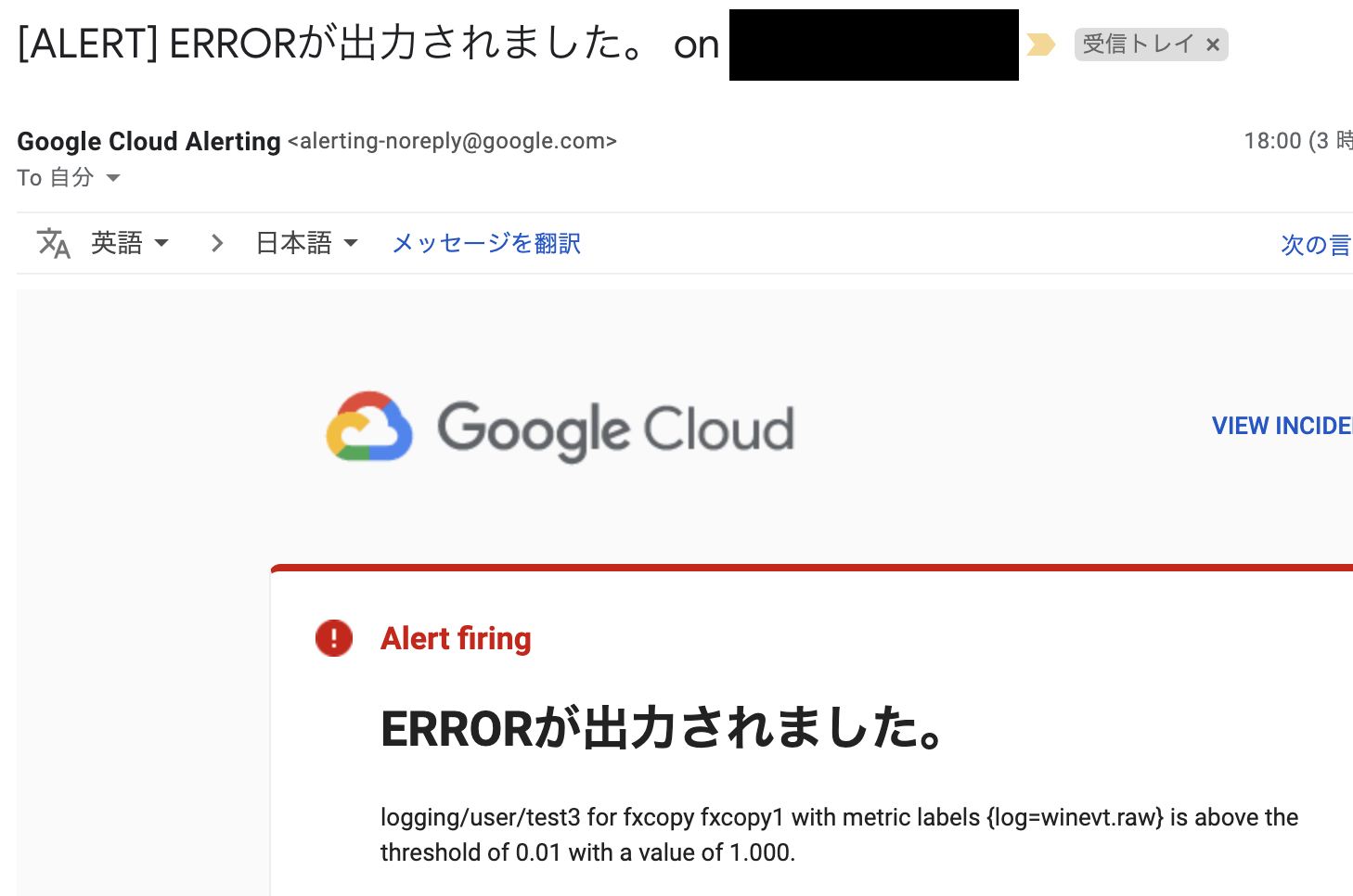Select the sender name Google Cloud Alerting

(148, 141)
